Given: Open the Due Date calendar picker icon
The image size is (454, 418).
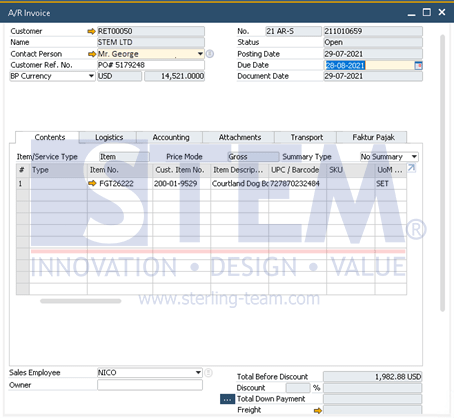Looking at the screenshot, I should click(418, 65).
